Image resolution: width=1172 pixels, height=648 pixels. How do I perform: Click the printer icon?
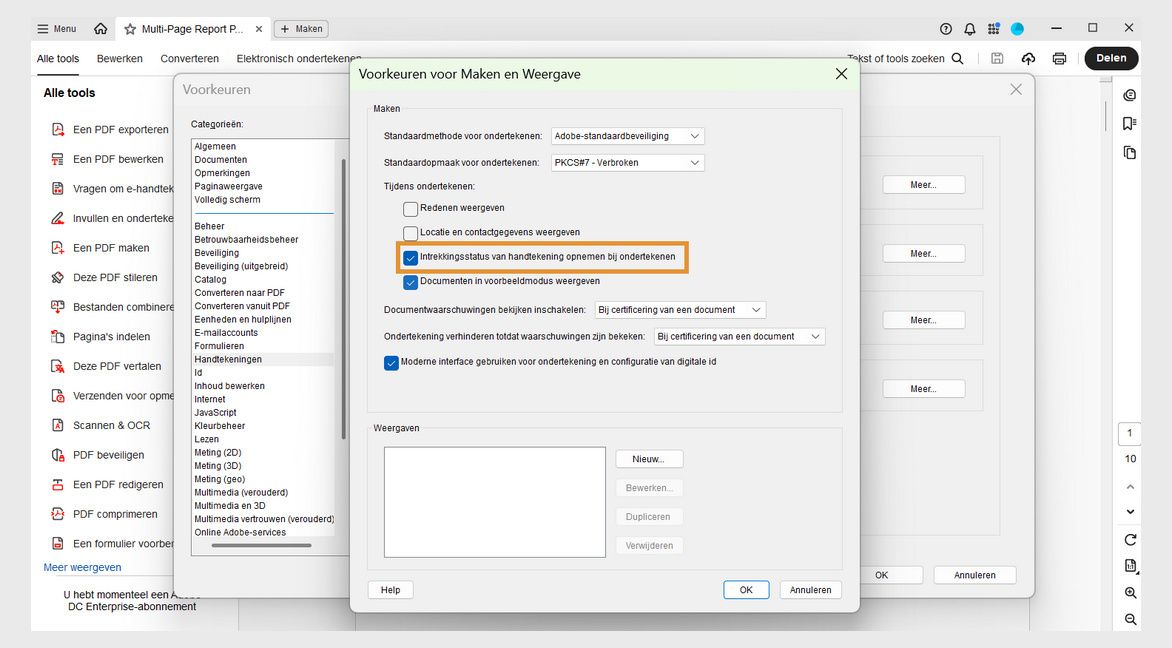[x=1059, y=58]
